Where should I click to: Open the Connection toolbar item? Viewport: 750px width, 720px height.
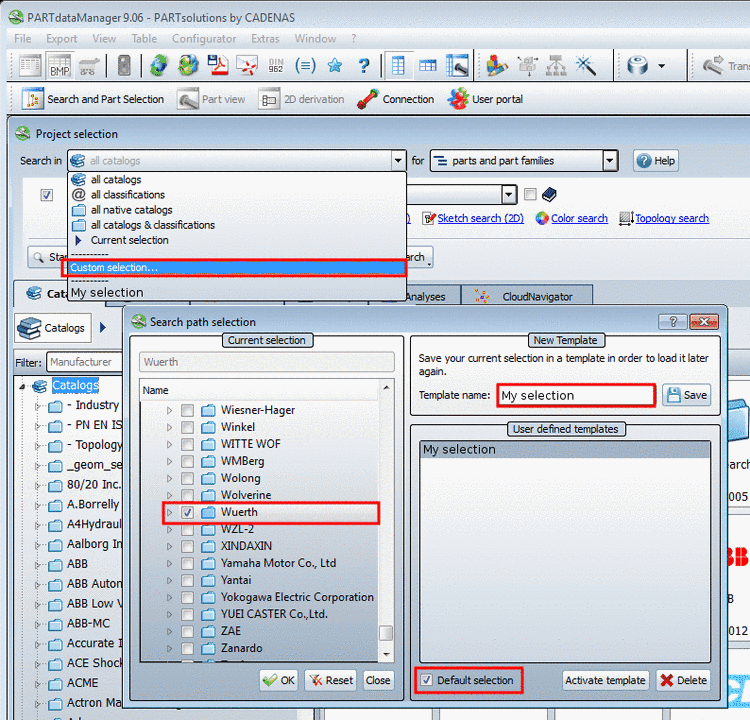396,99
